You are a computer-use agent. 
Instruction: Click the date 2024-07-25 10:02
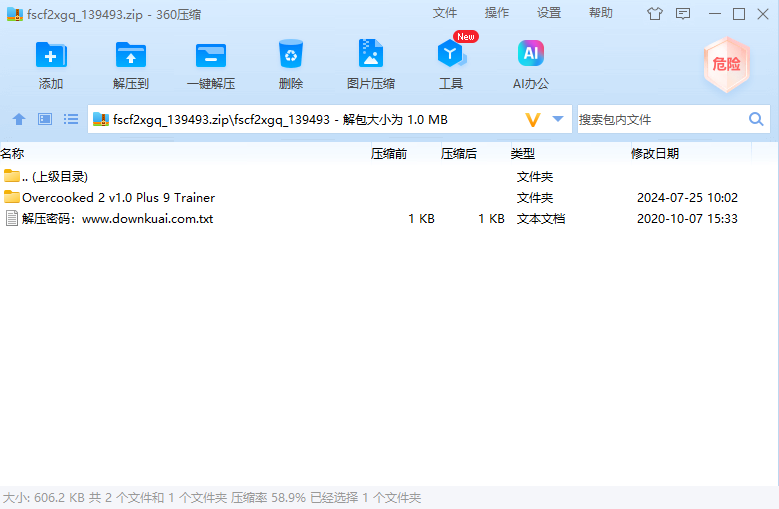[x=687, y=198]
